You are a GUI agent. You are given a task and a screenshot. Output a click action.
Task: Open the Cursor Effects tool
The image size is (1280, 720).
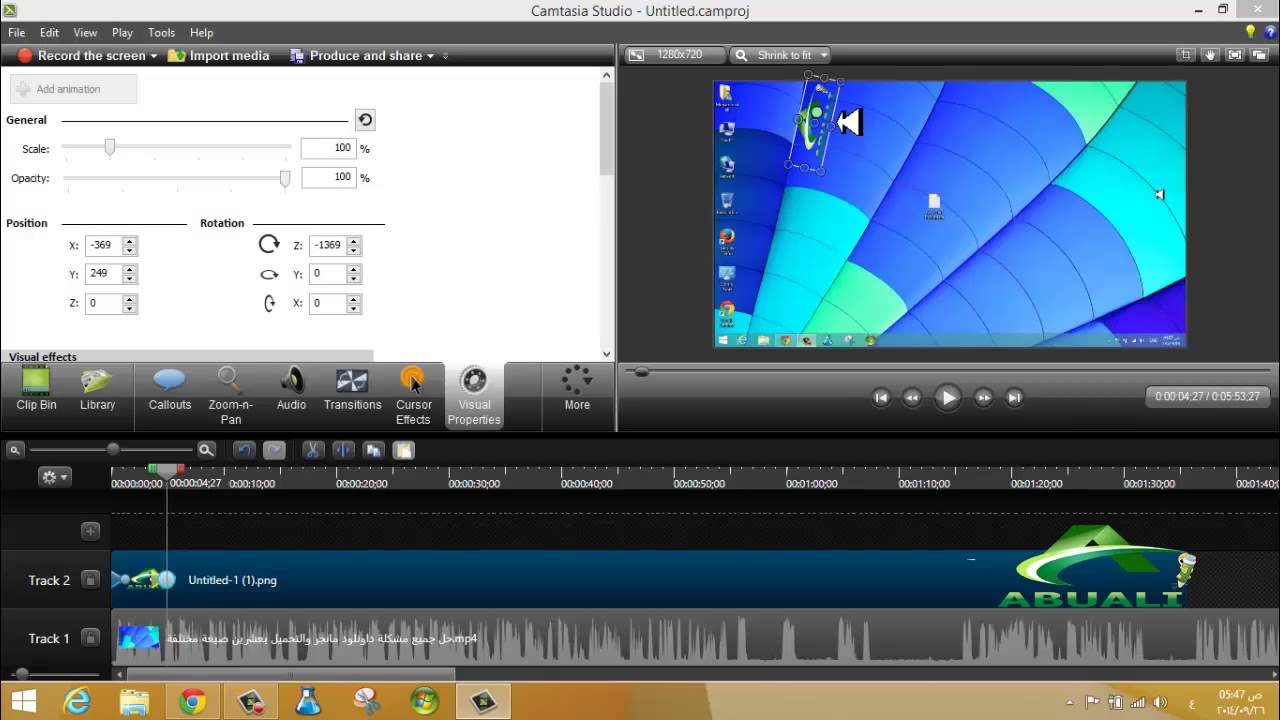[x=413, y=396]
